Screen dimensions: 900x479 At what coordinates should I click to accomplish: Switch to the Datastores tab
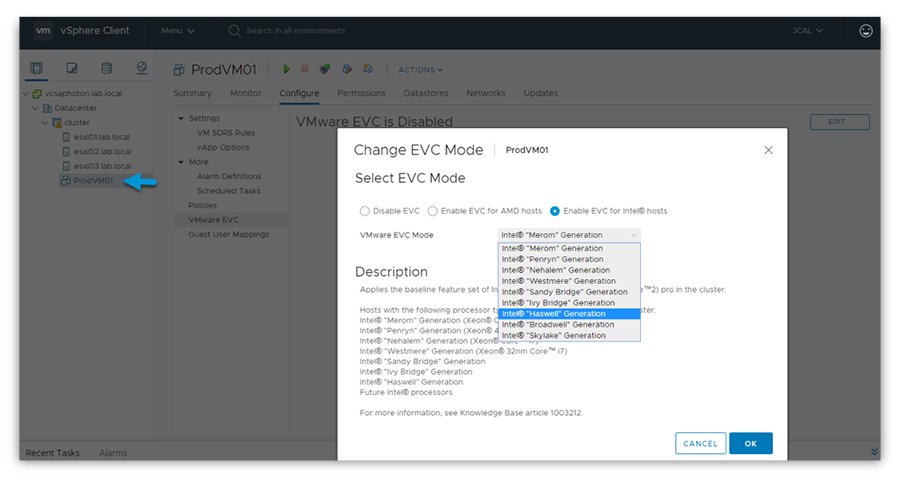(426, 93)
